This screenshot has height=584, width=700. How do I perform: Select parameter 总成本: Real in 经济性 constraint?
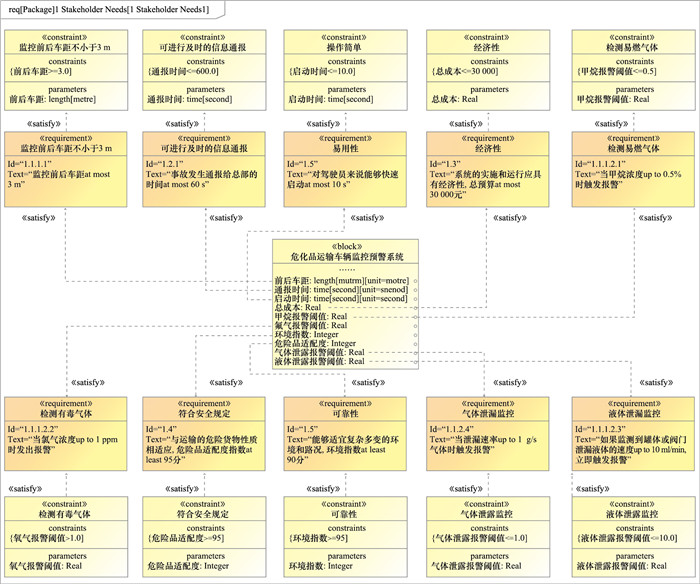[x=454, y=99]
